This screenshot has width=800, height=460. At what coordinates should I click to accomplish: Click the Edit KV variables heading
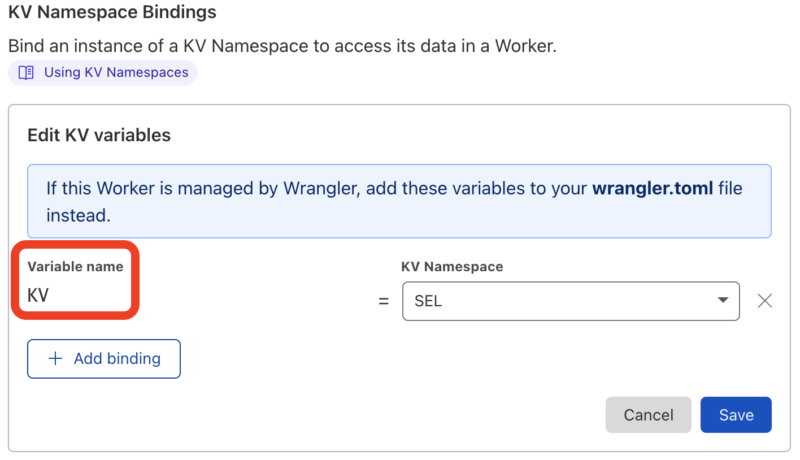click(x=99, y=135)
